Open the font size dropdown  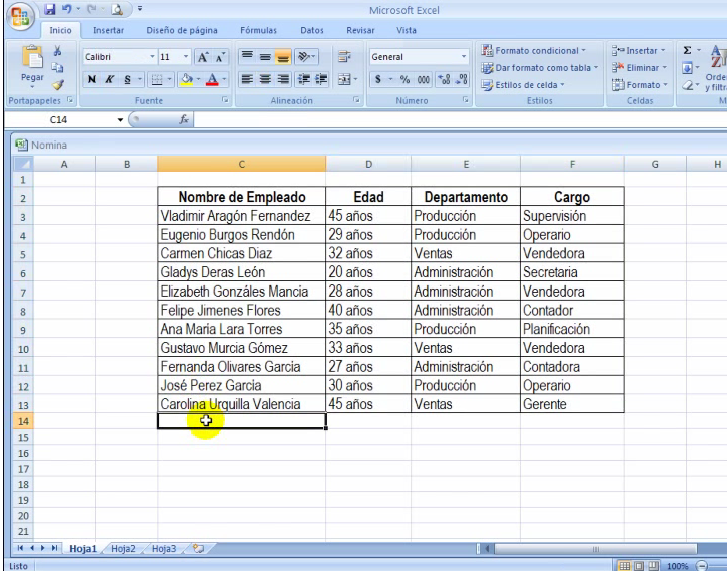click(x=186, y=57)
